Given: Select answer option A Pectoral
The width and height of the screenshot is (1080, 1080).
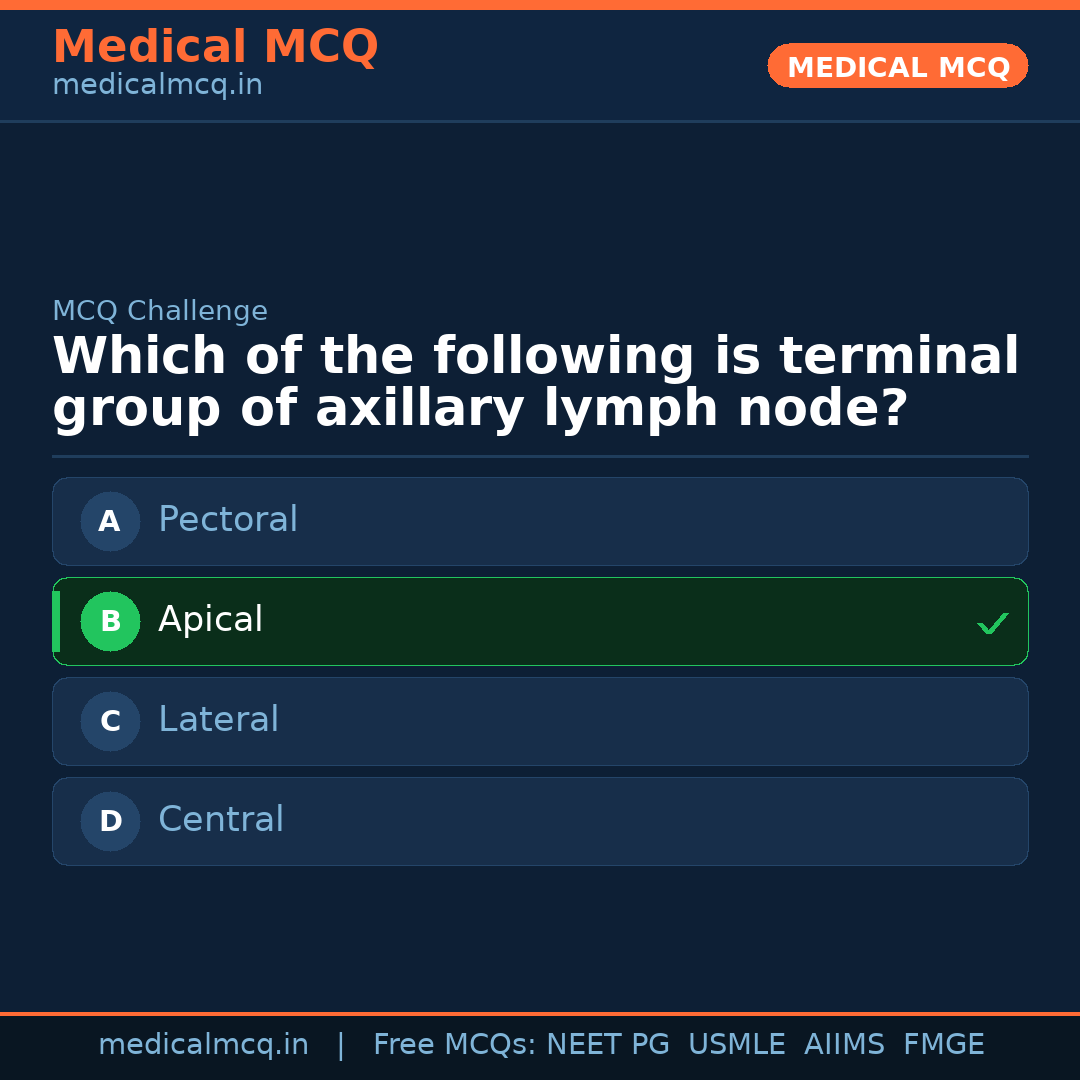Looking at the screenshot, I should (540, 521).
